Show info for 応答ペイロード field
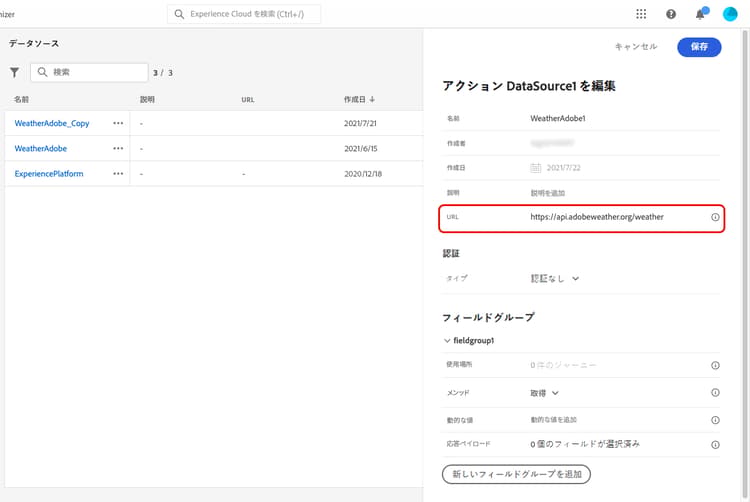 (715, 445)
